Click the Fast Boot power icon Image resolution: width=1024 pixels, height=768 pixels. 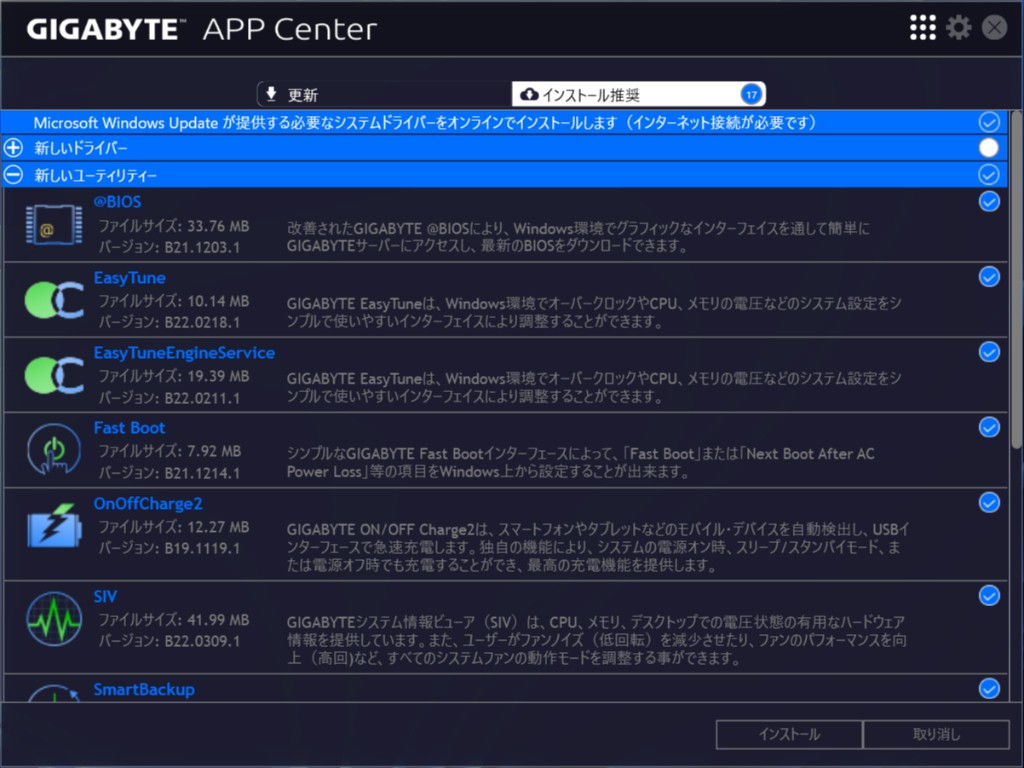[x=53, y=450]
